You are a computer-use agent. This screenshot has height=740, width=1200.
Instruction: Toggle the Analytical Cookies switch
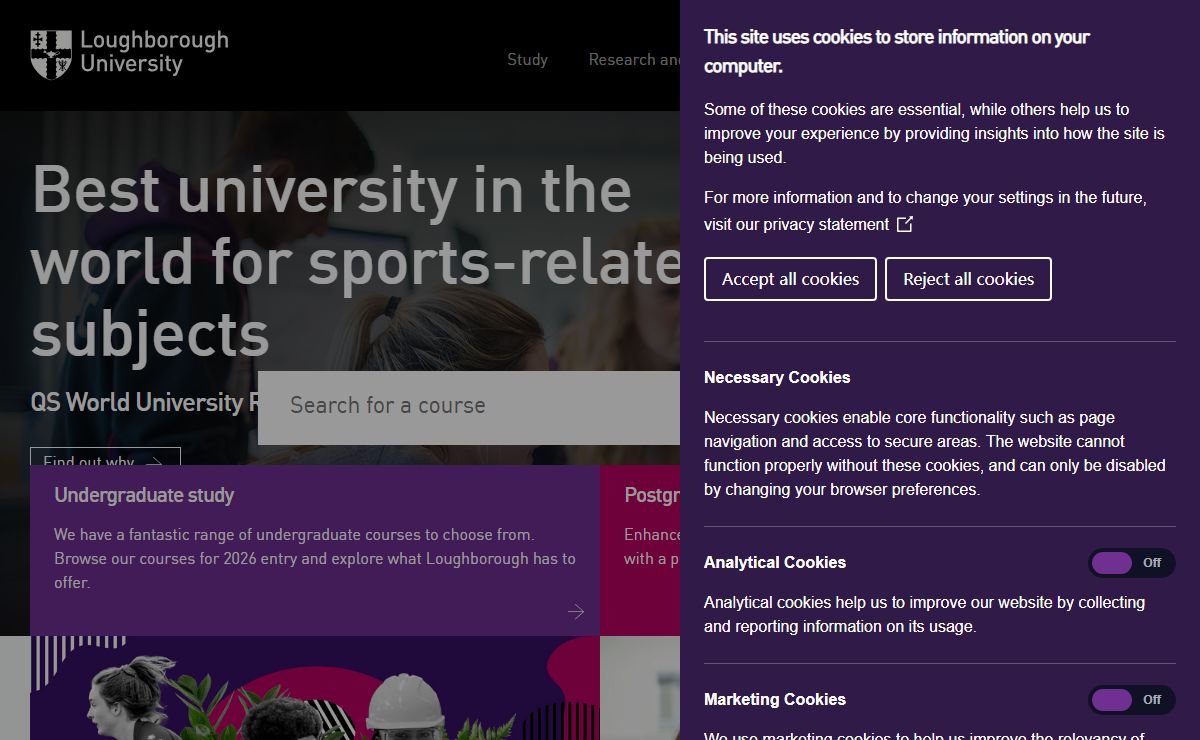point(1131,563)
